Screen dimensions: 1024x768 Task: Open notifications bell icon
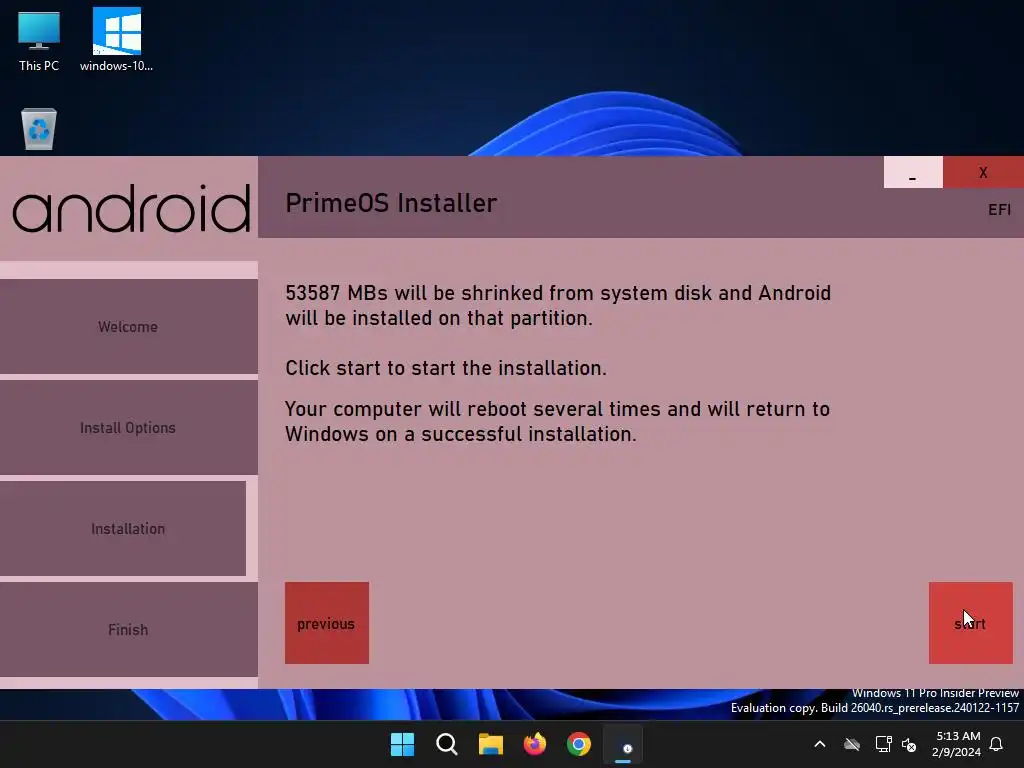coord(997,744)
